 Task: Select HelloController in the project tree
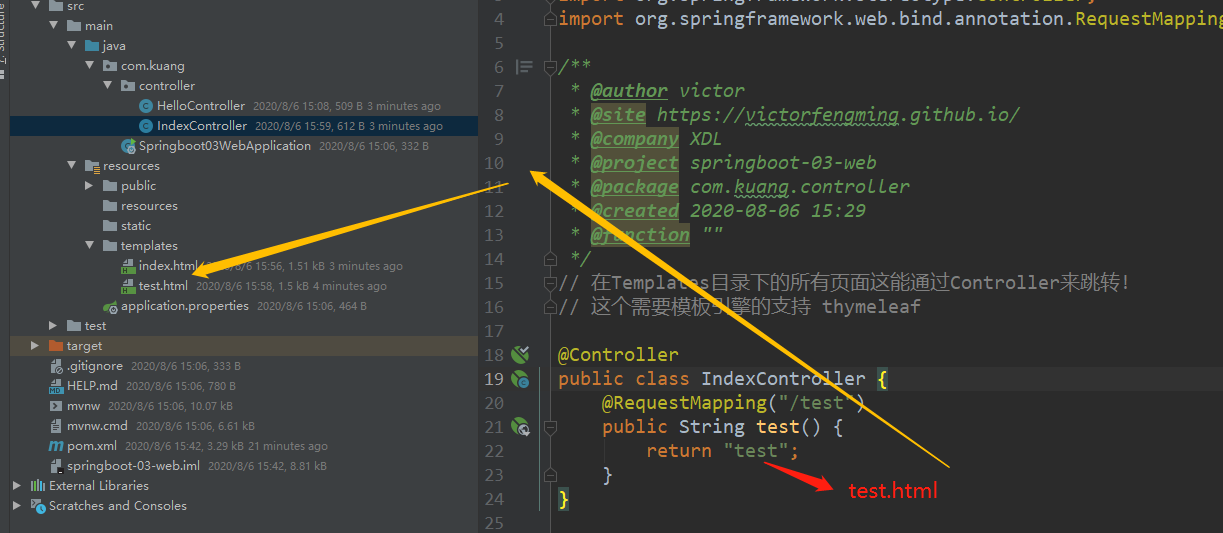[x=200, y=106]
